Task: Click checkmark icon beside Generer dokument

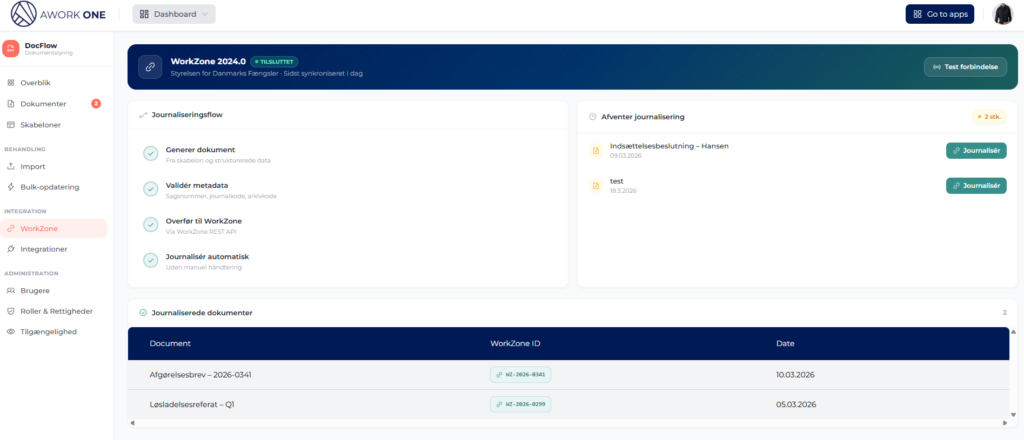Action: [x=151, y=154]
